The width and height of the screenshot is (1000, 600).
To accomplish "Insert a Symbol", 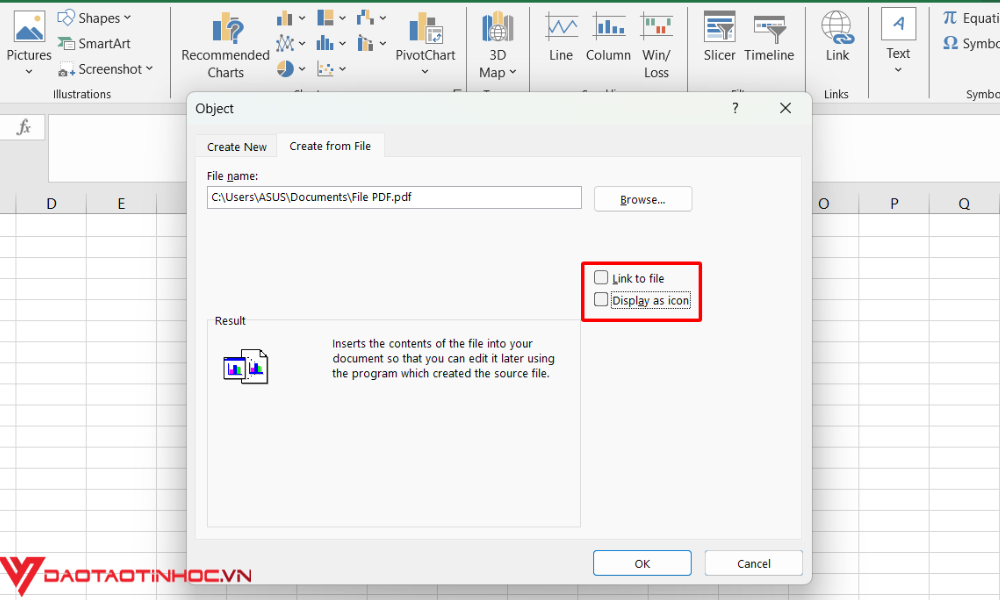I will point(974,43).
